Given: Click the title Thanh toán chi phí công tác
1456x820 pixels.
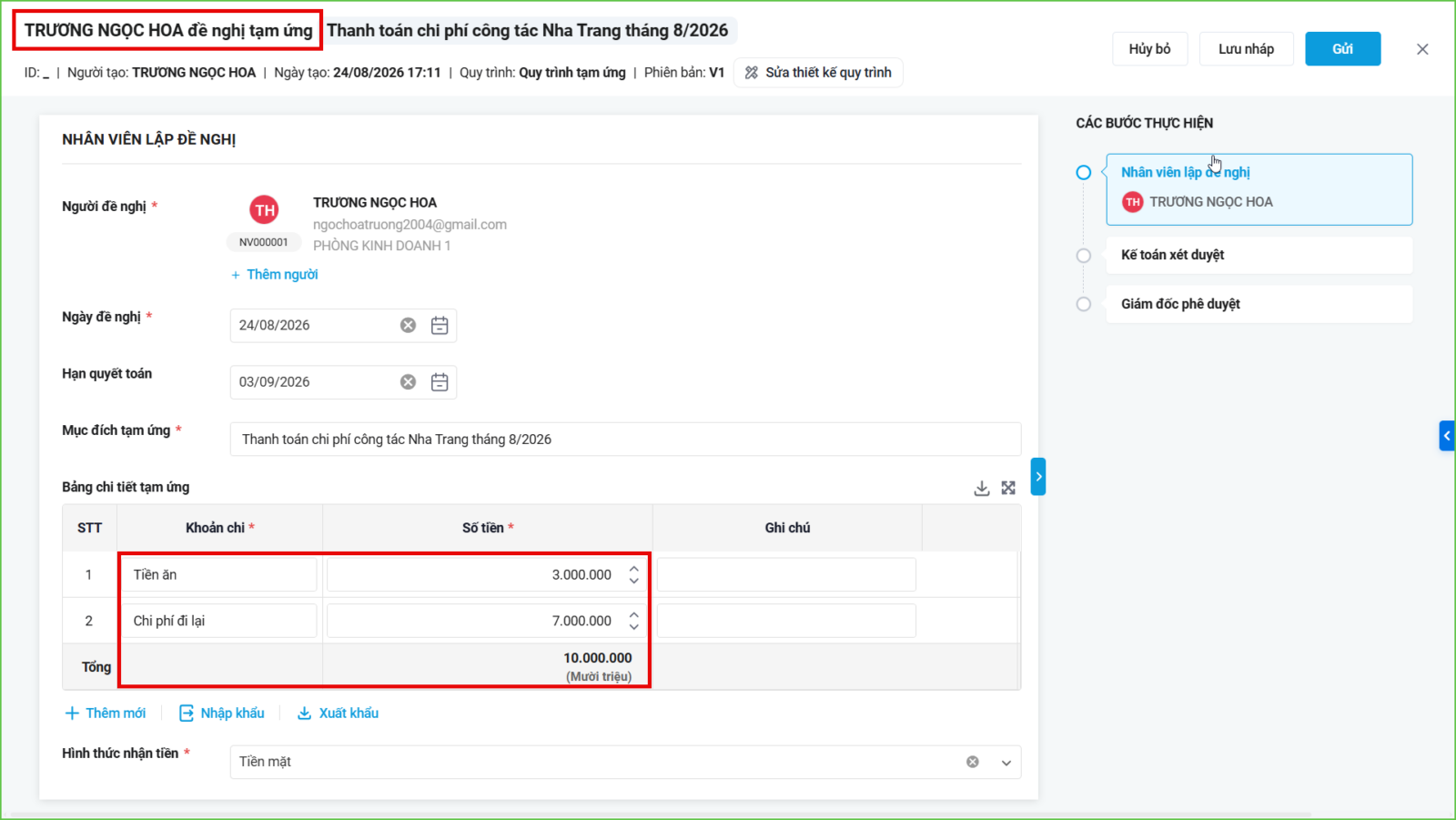Looking at the screenshot, I should tap(528, 31).
